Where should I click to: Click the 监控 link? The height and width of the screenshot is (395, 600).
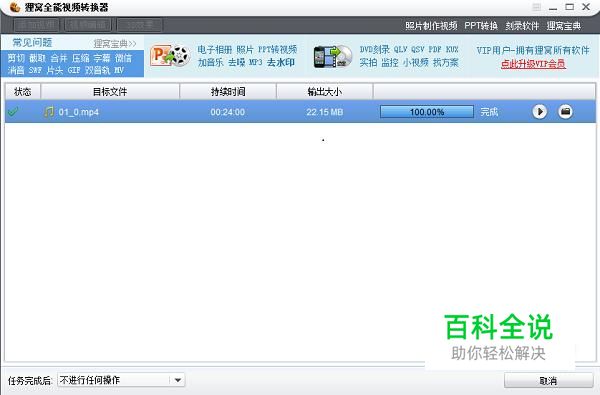click(390, 62)
